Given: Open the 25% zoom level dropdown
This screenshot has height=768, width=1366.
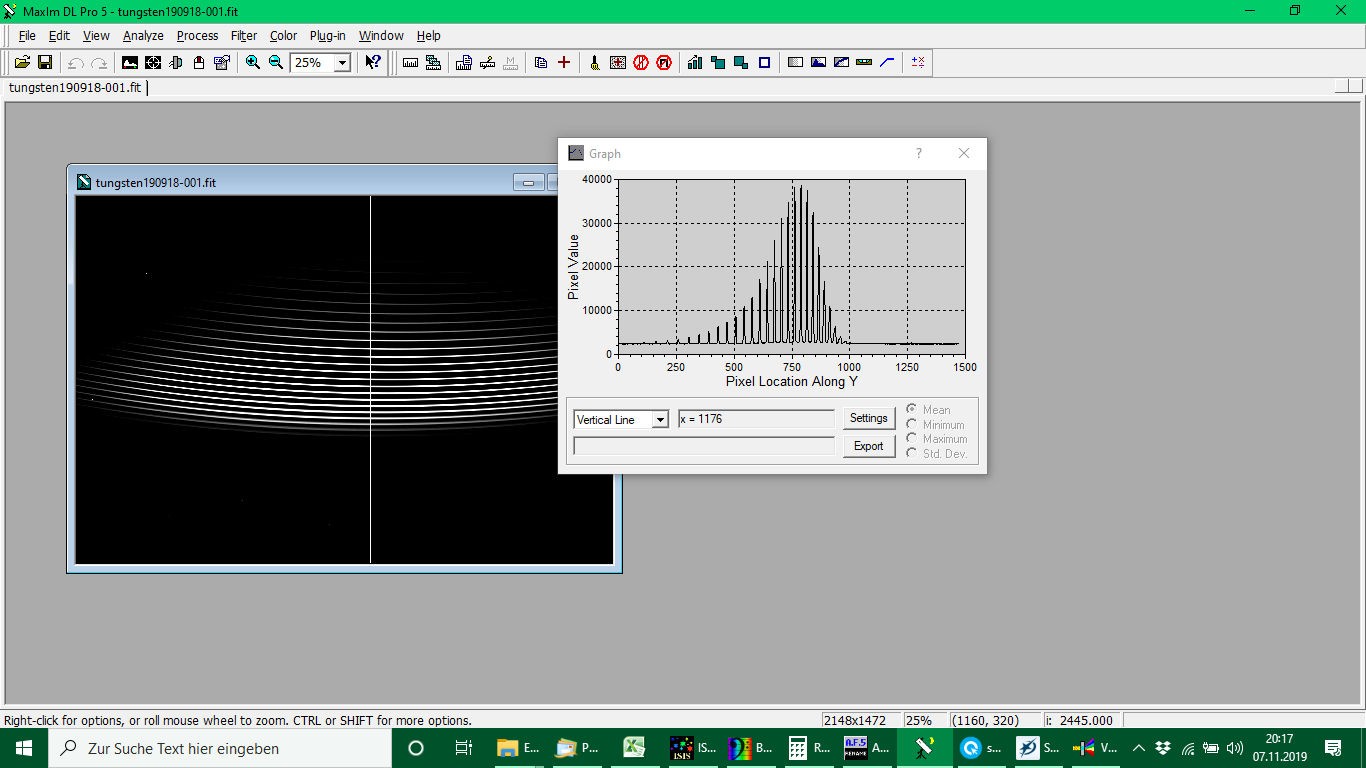Looking at the screenshot, I should coord(342,62).
